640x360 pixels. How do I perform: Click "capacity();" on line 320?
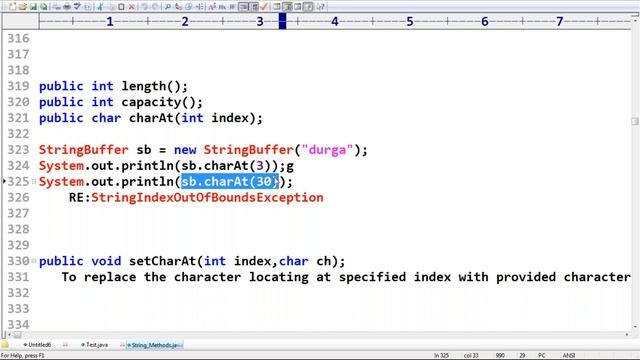pyautogui.click(x=162, y=102)
